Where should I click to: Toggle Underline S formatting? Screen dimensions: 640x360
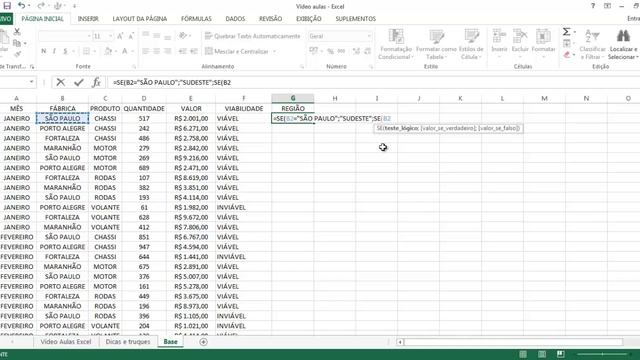click(65, 51)
